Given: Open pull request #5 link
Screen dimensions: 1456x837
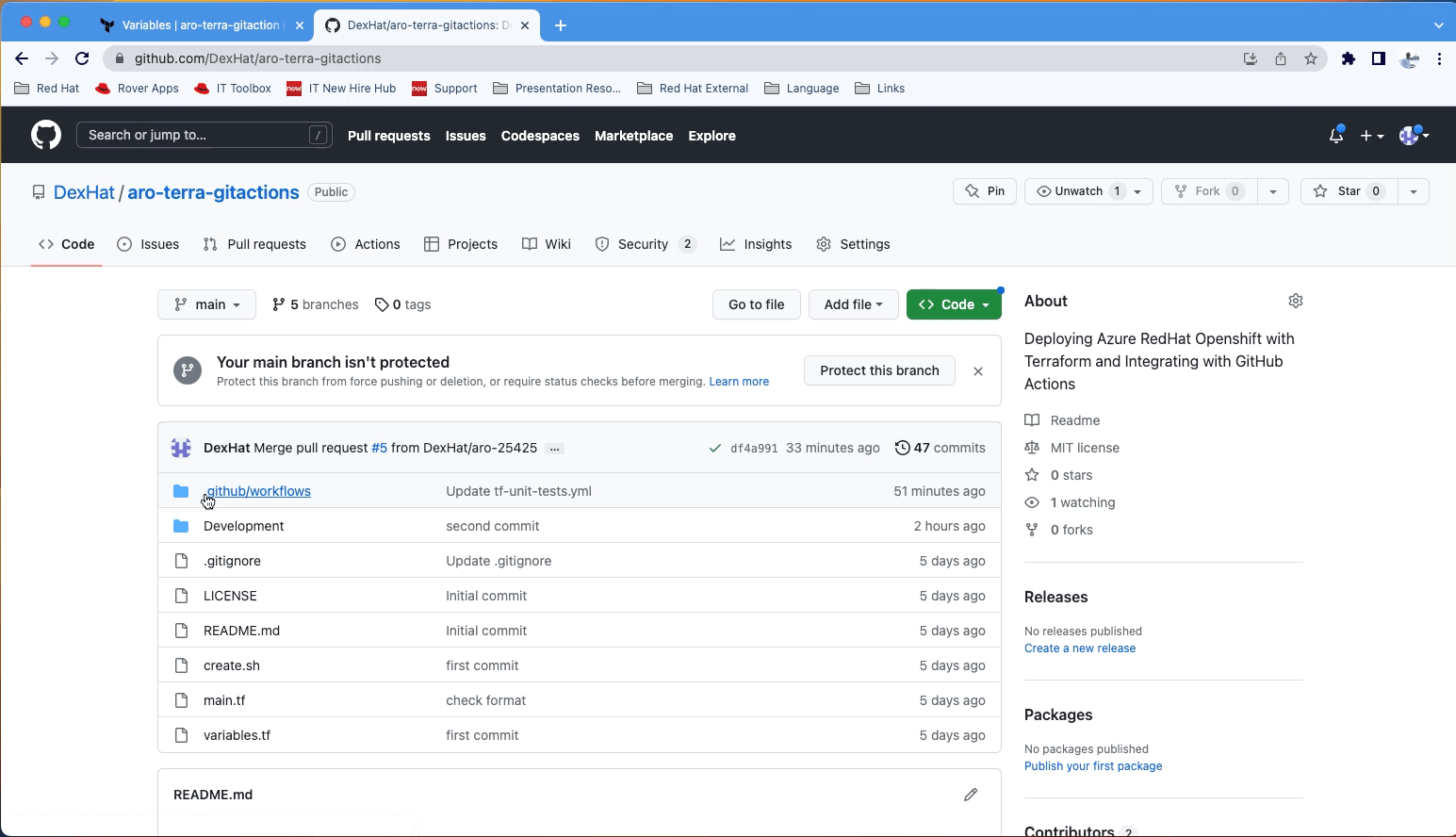Looking at the screenshot, I should coord(379,448).
